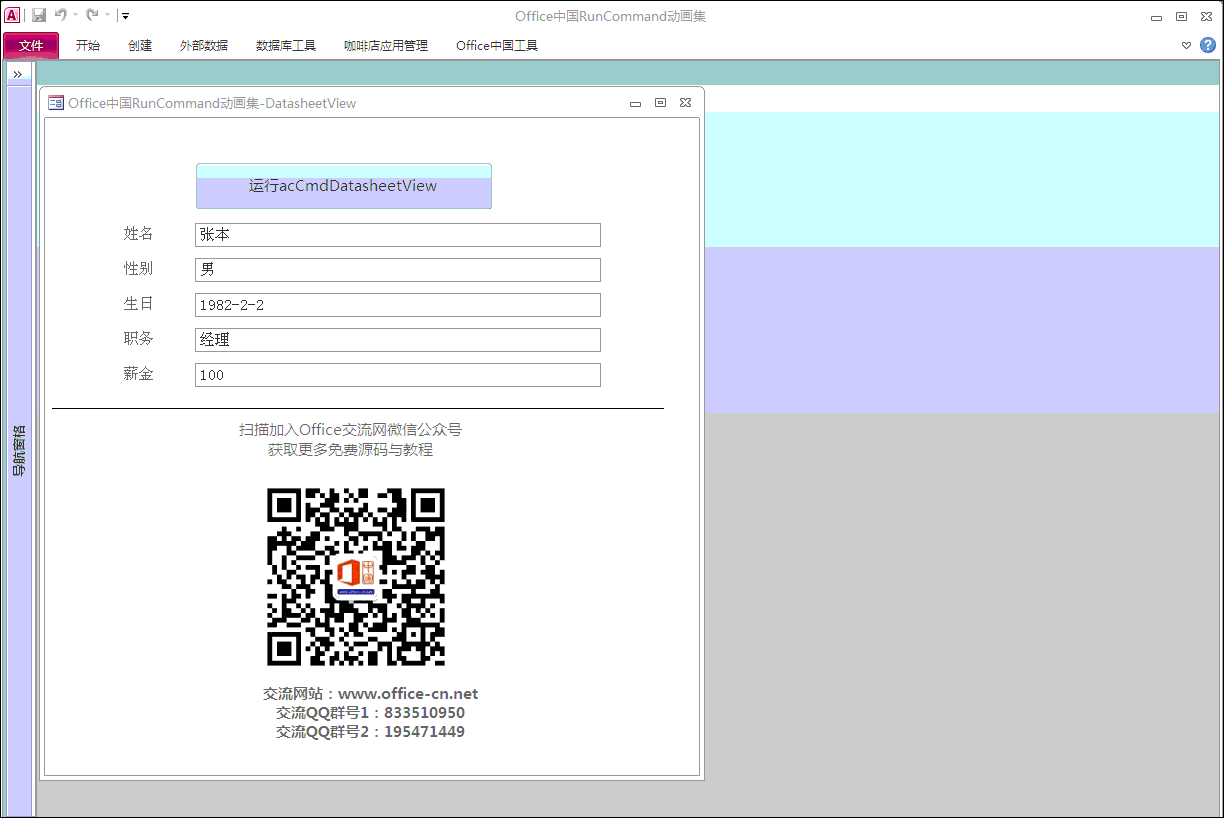The width and height of the screenshot is (1224, 818).
Task: Open the Redo history dropdown arrow
Action: coord(107,16)
